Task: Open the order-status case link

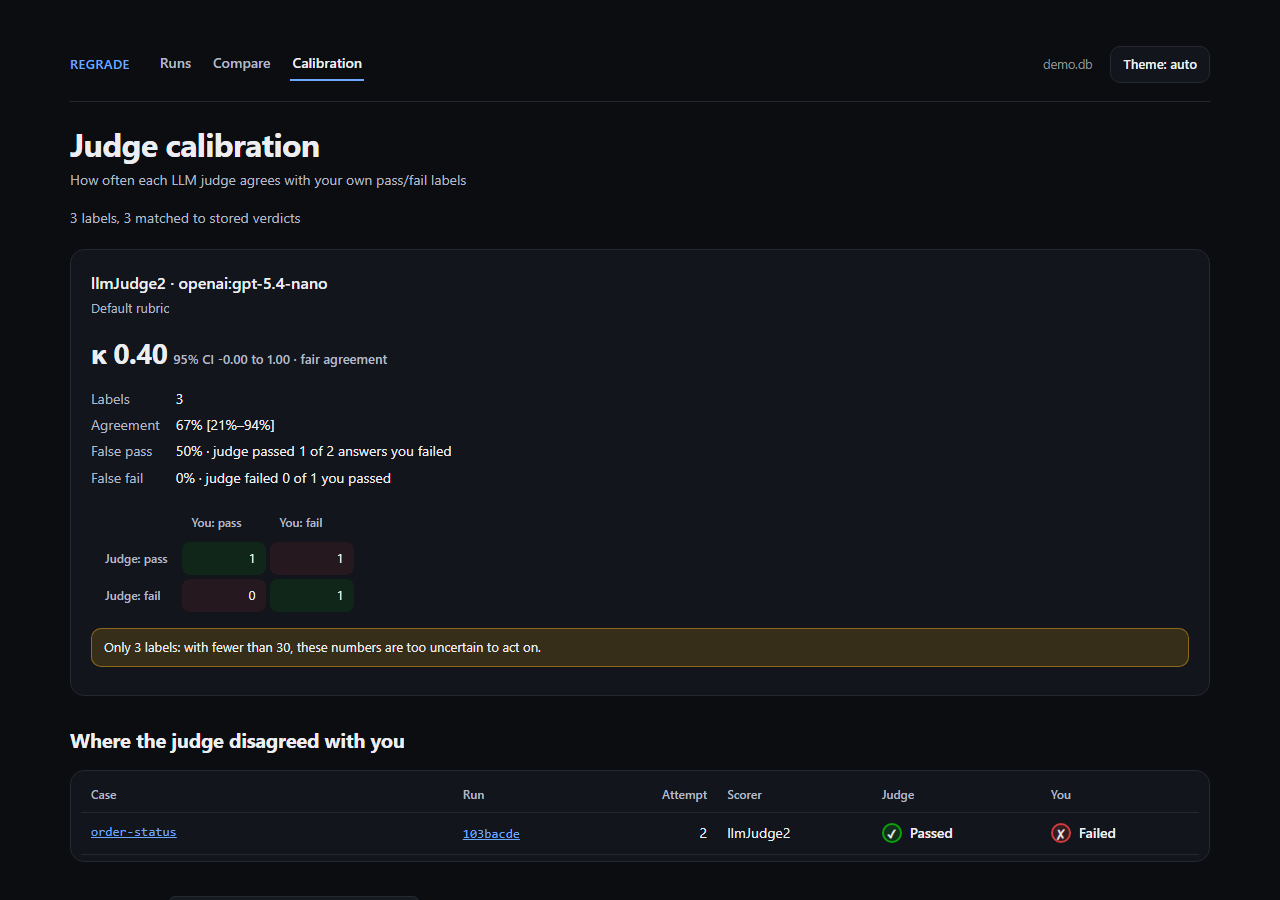Action: (134, 832)
